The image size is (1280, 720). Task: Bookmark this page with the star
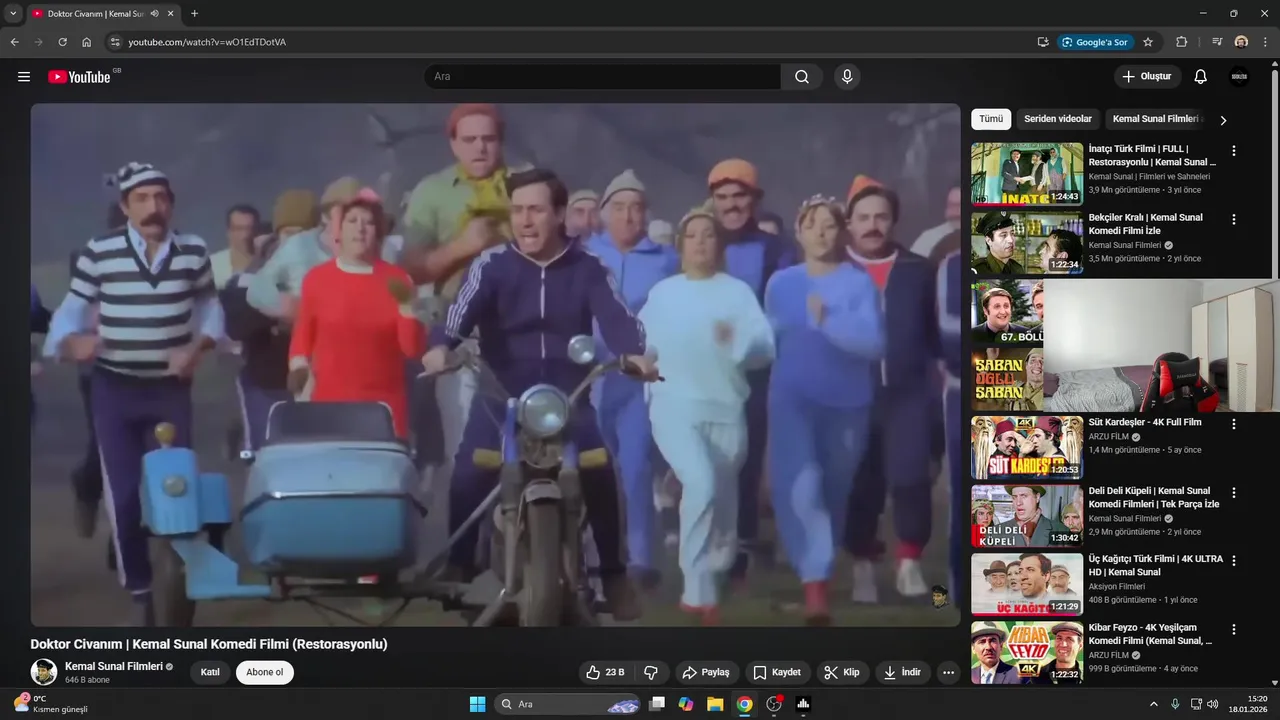pos(1148,42)
